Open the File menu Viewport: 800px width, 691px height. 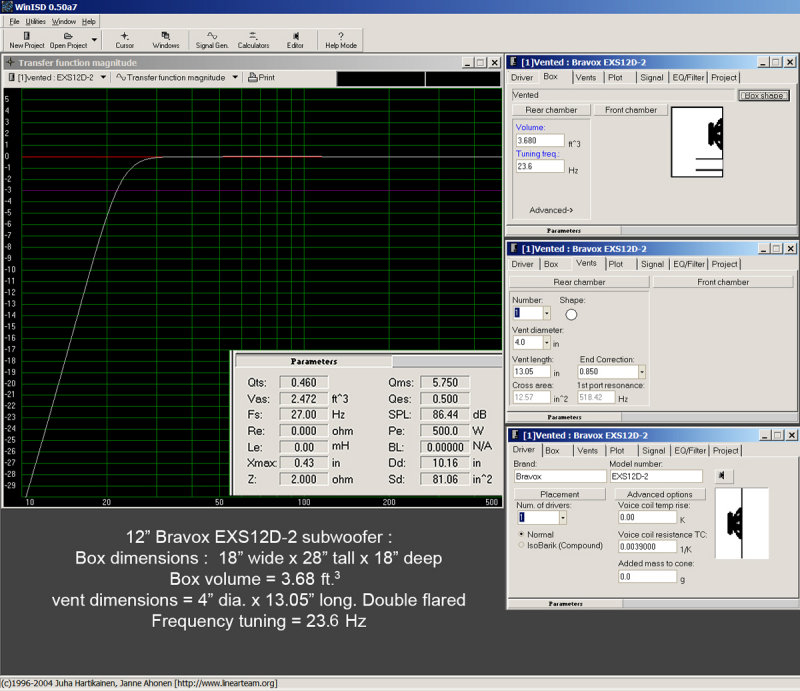coord(14,21)
